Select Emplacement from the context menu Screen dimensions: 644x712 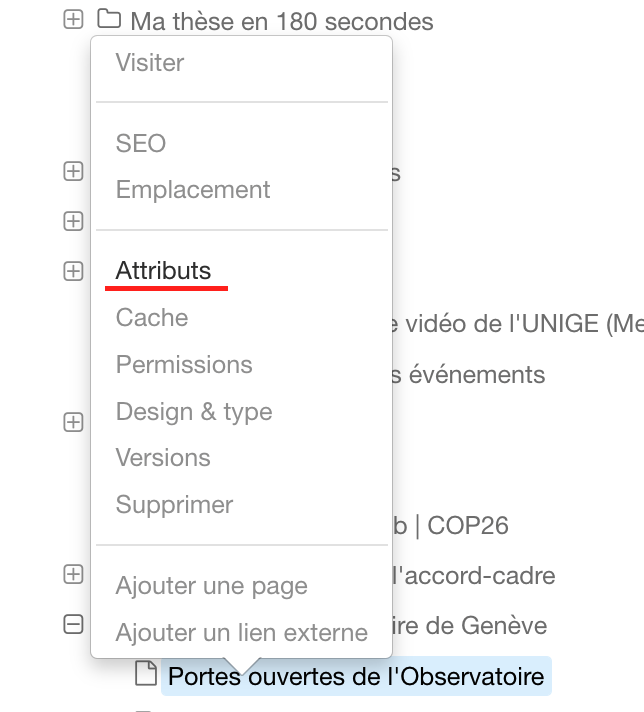point(193,189)
